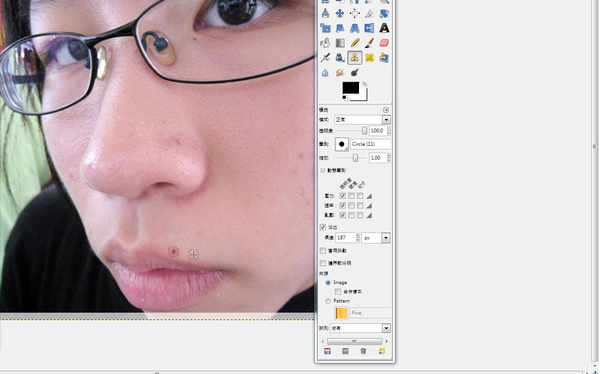The height and width of the screenshot is (374, 600).
Task: Select the Image source radio button
Action: tap(328, 283)
